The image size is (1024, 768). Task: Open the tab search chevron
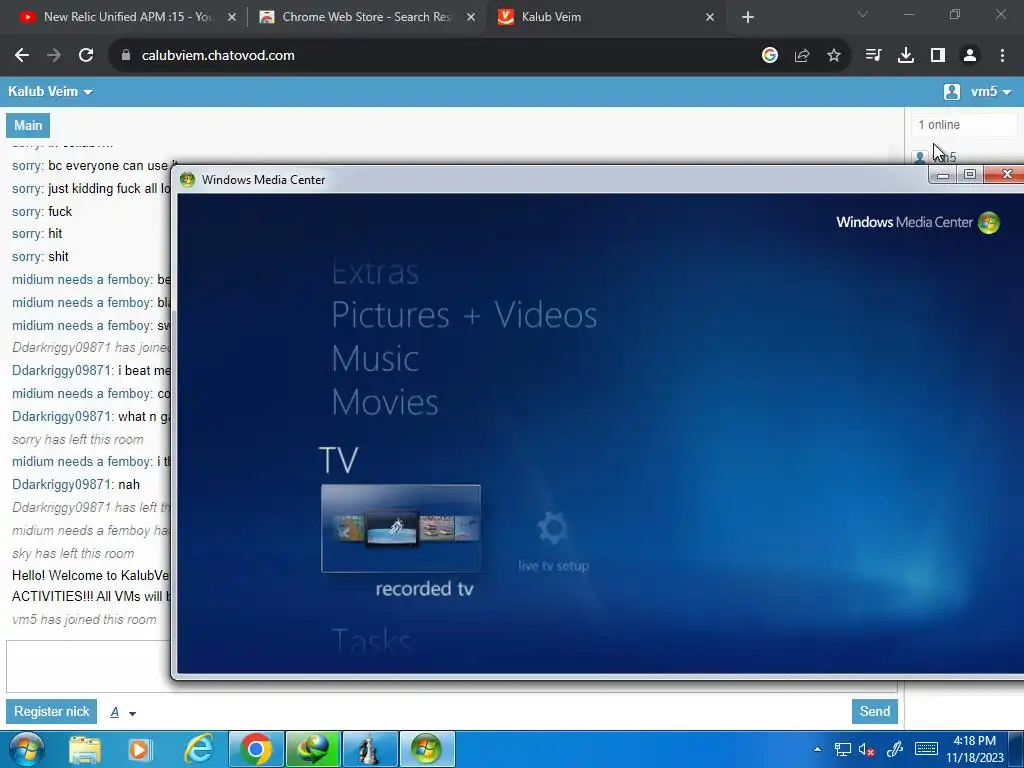point(863,14)
